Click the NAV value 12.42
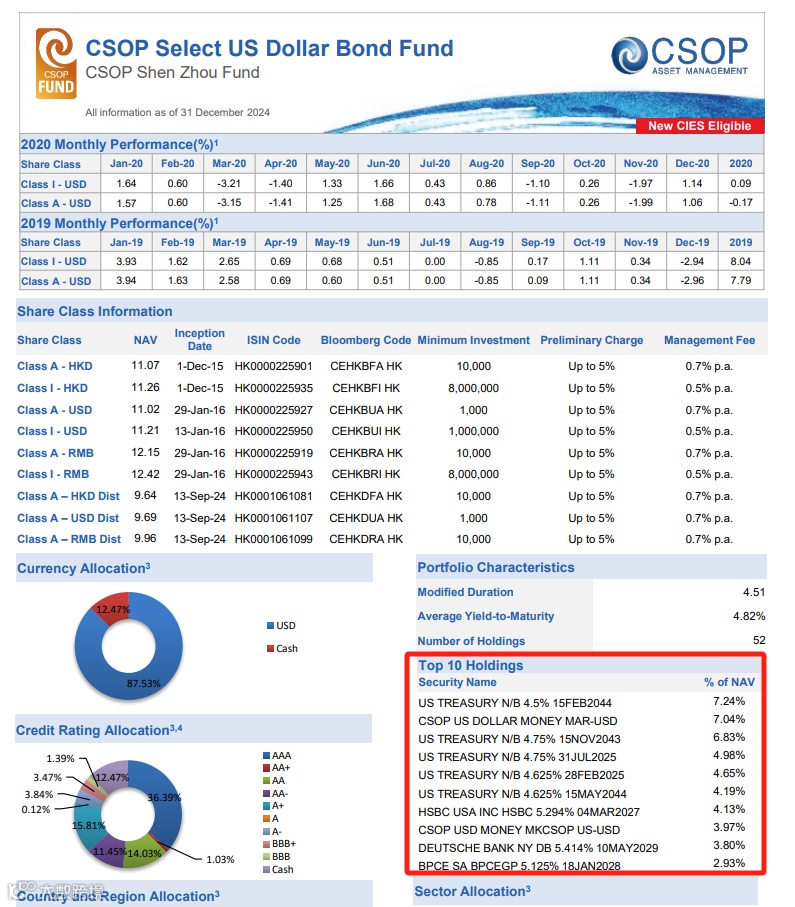795x907 pixels. [145, 474]
